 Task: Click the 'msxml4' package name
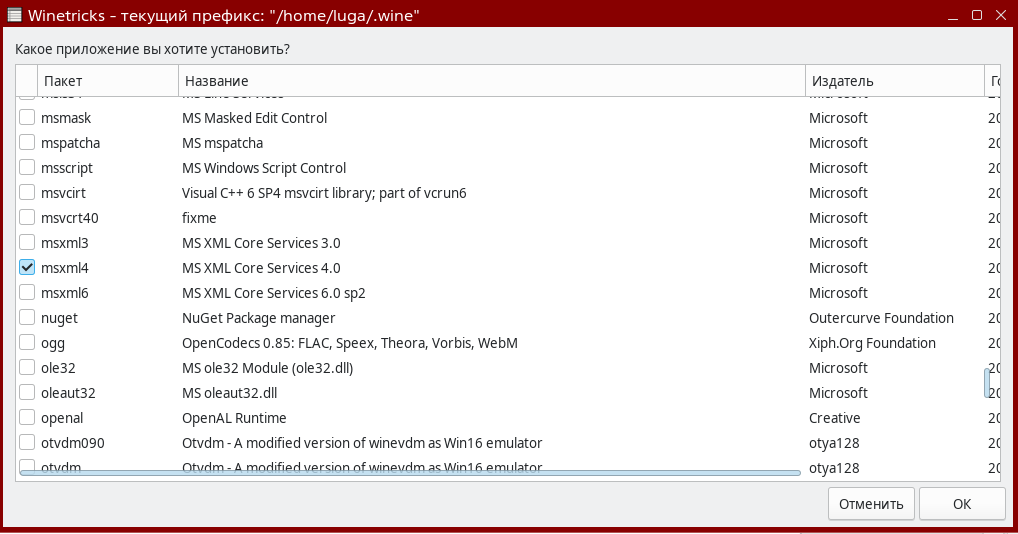click(64, 268)
